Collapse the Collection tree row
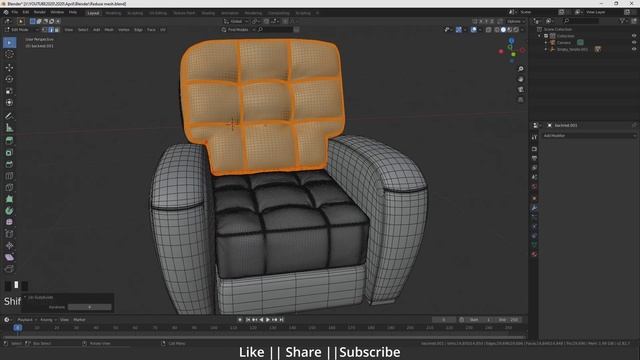The width and height of the screenshot is (640, 360). pos(540,36)
